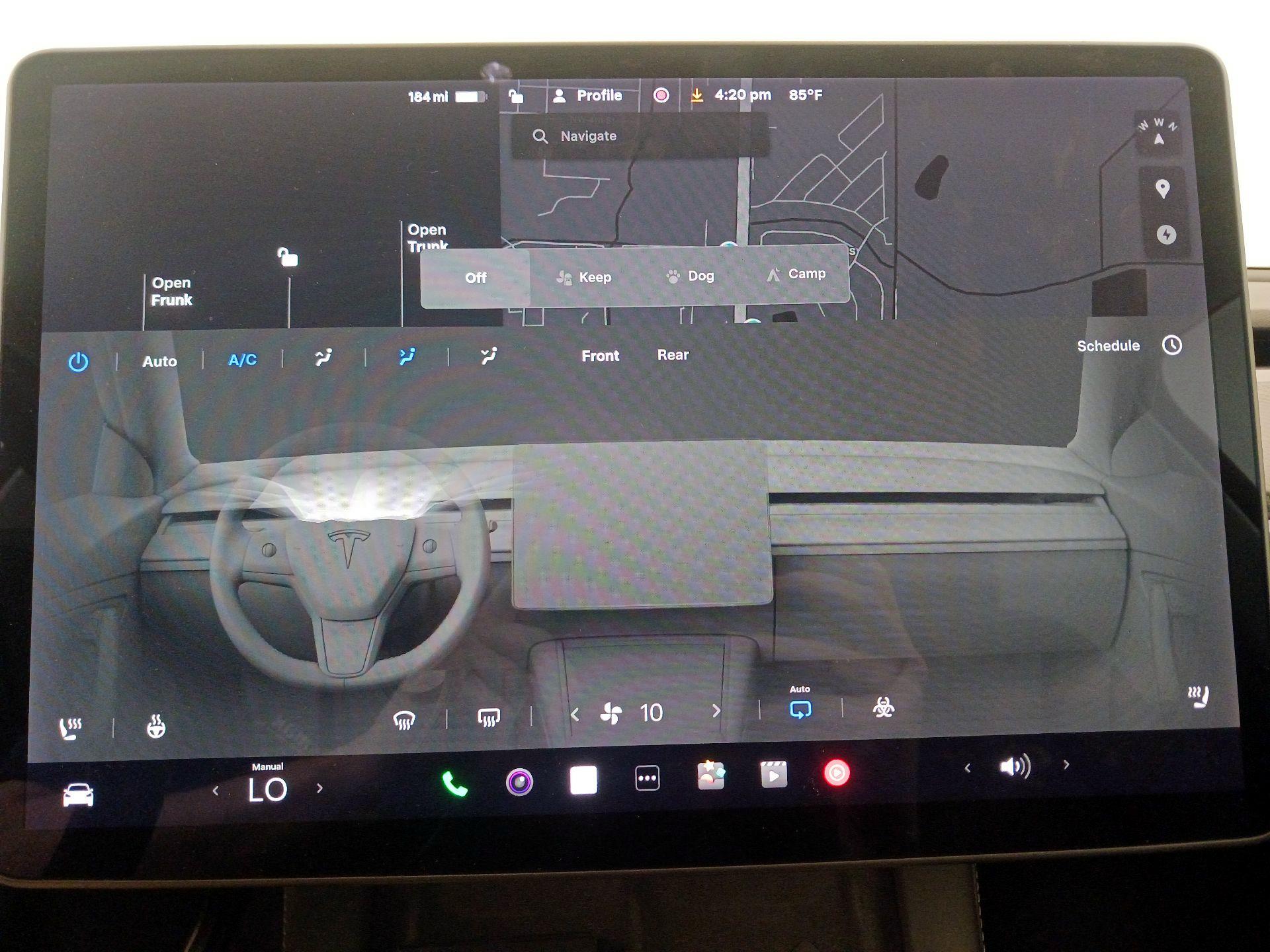The width and height of the screenshot is (1270, 952).
Task: Turn on steering wheel heater
Action: [x=155, y=726]
